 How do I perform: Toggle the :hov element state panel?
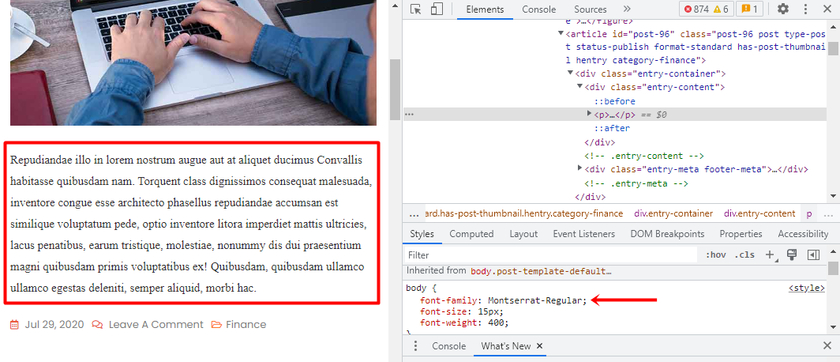pos(716,255)
